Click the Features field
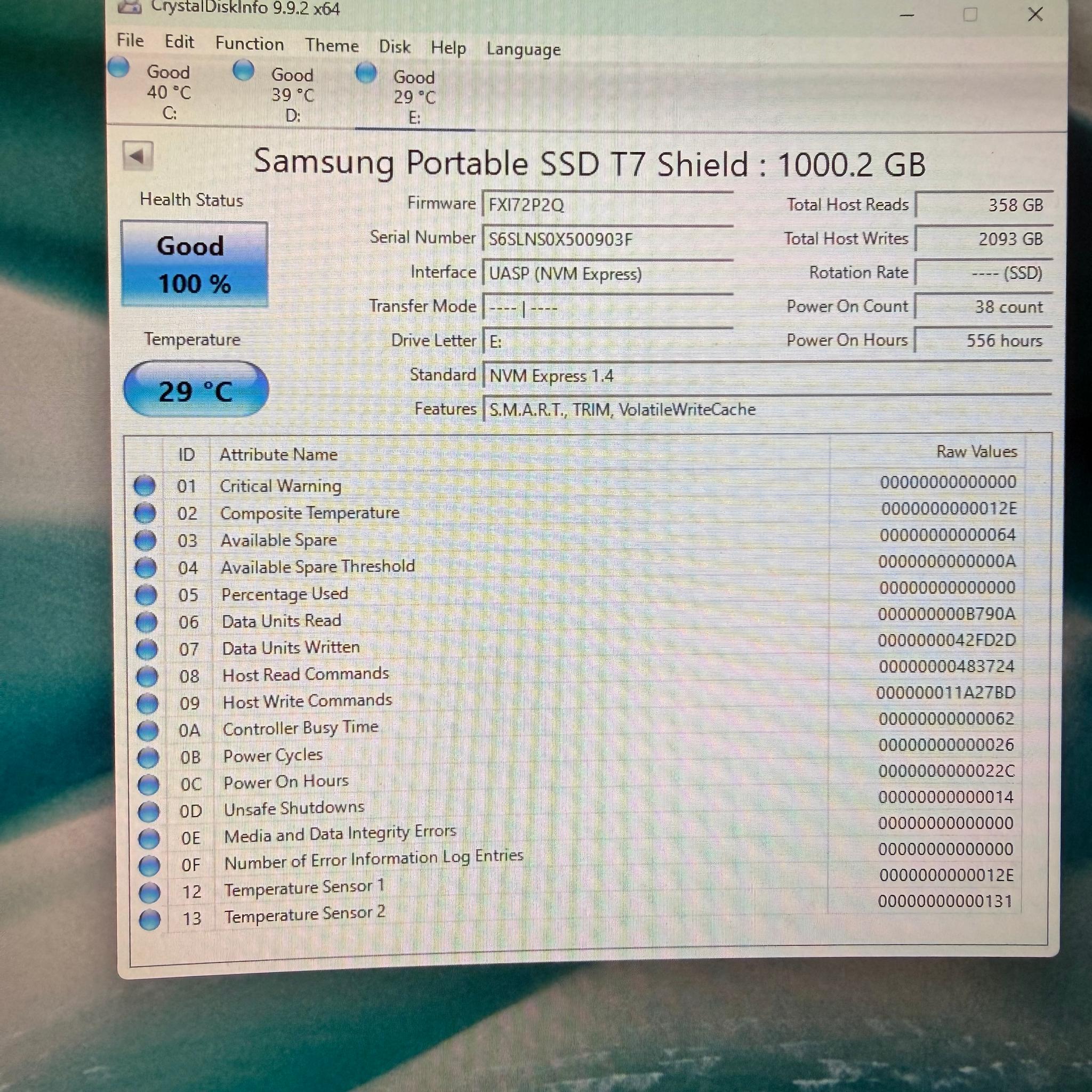Viewport: 1092px width, 1092px height. pos(767,409)
